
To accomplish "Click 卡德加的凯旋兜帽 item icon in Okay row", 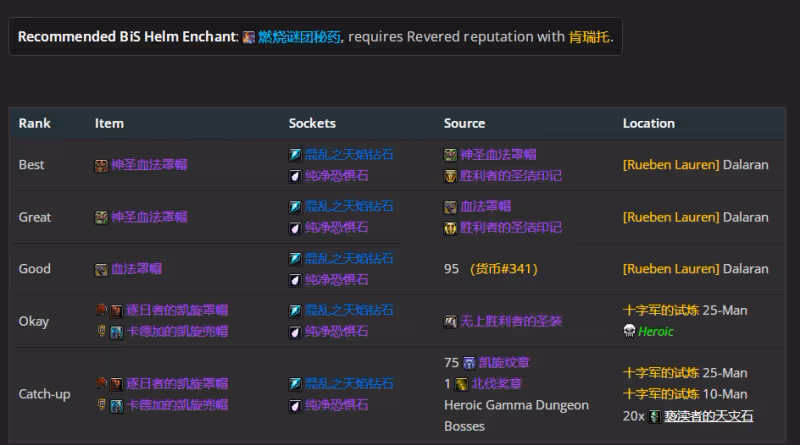I will (x=116, y=332).
